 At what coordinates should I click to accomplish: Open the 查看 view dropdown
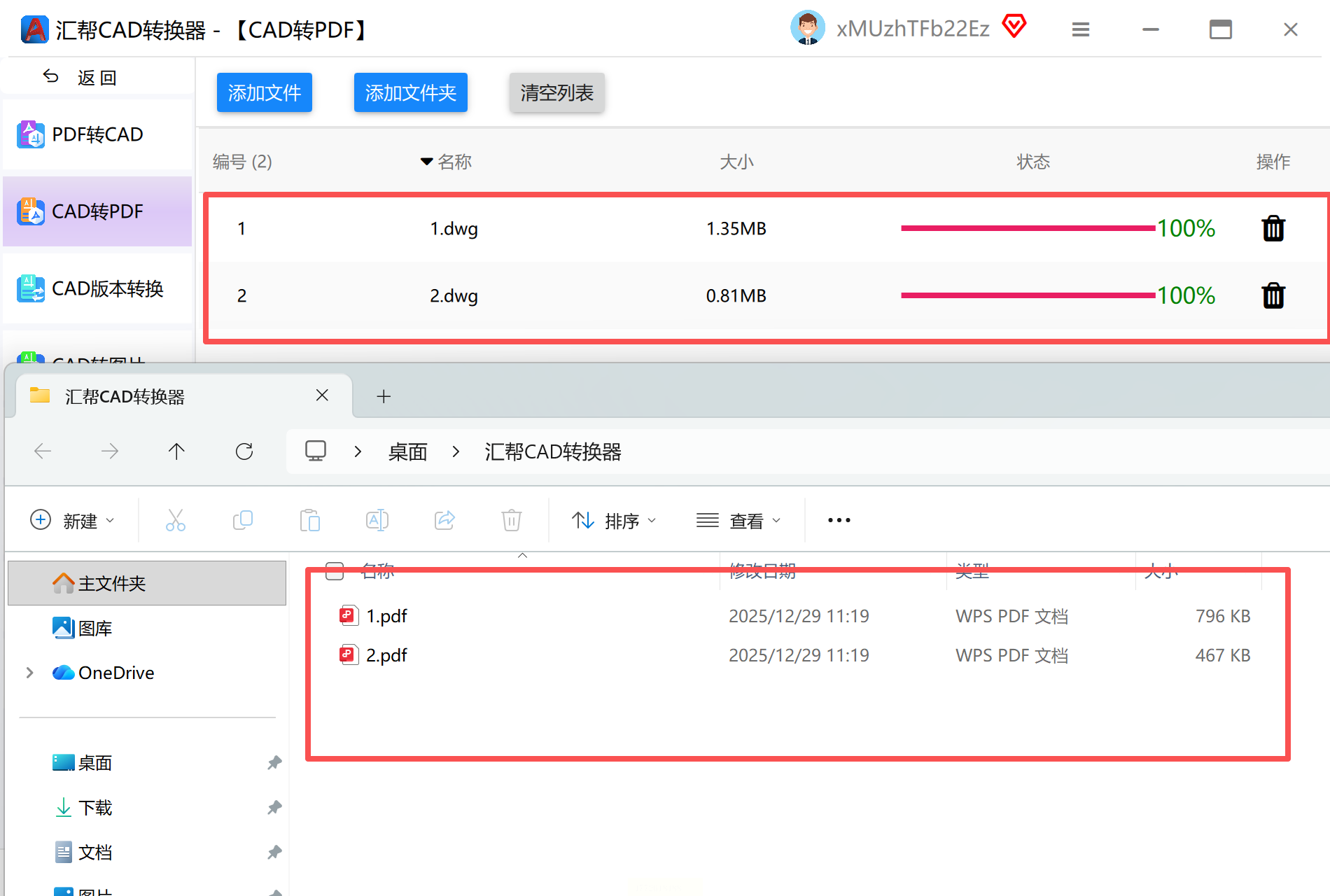tap(738, 521)
